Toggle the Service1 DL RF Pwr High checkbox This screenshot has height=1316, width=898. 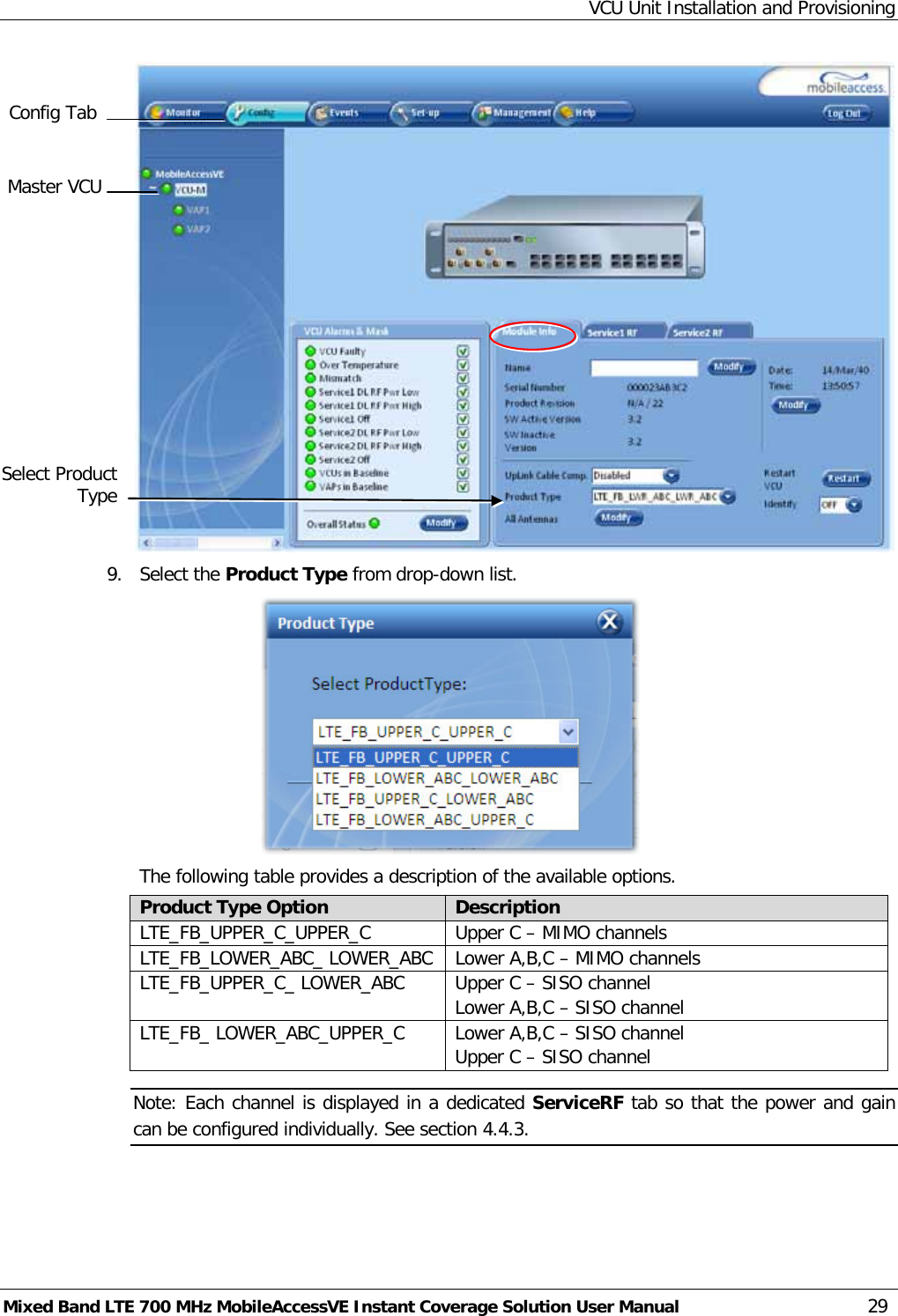(x=463, y=405)
